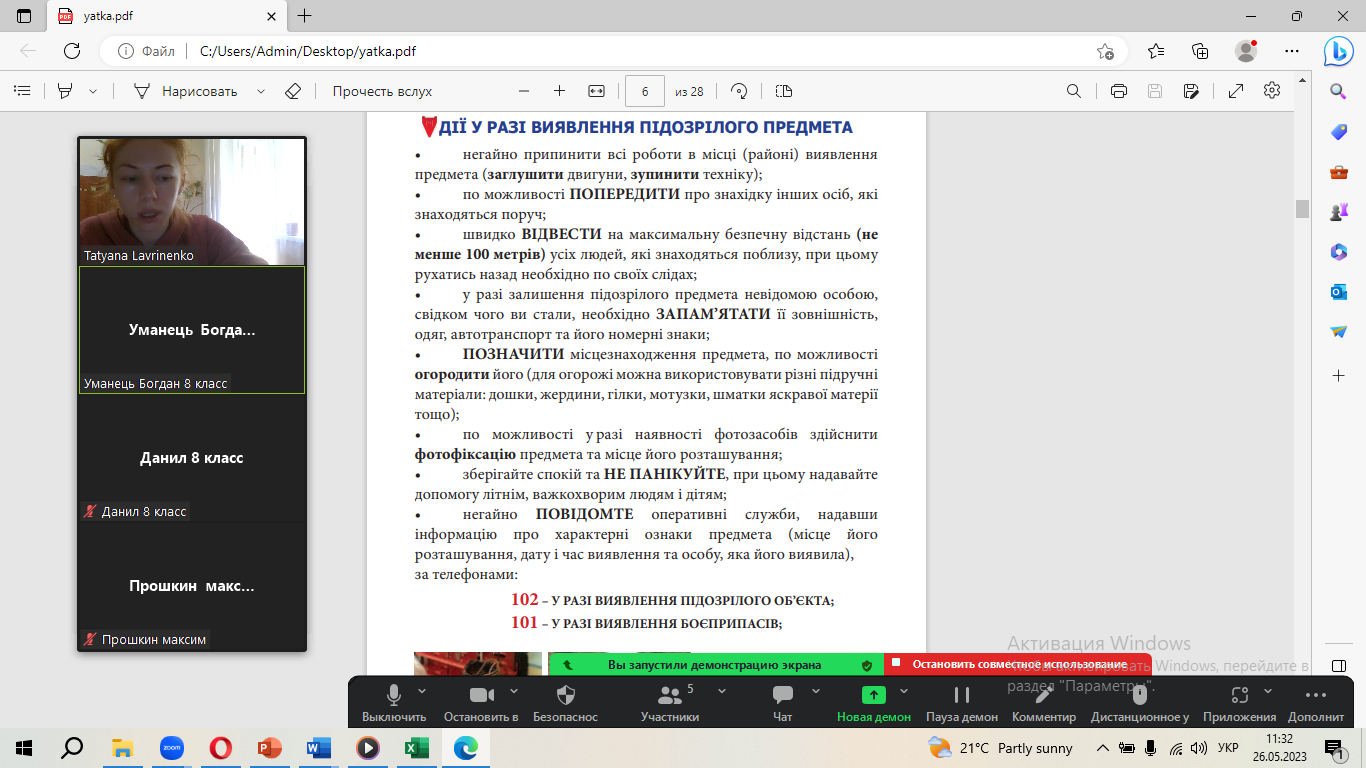Expand the highlight color dropdown arrow
1366x768 pixels.
click(93, 91)
